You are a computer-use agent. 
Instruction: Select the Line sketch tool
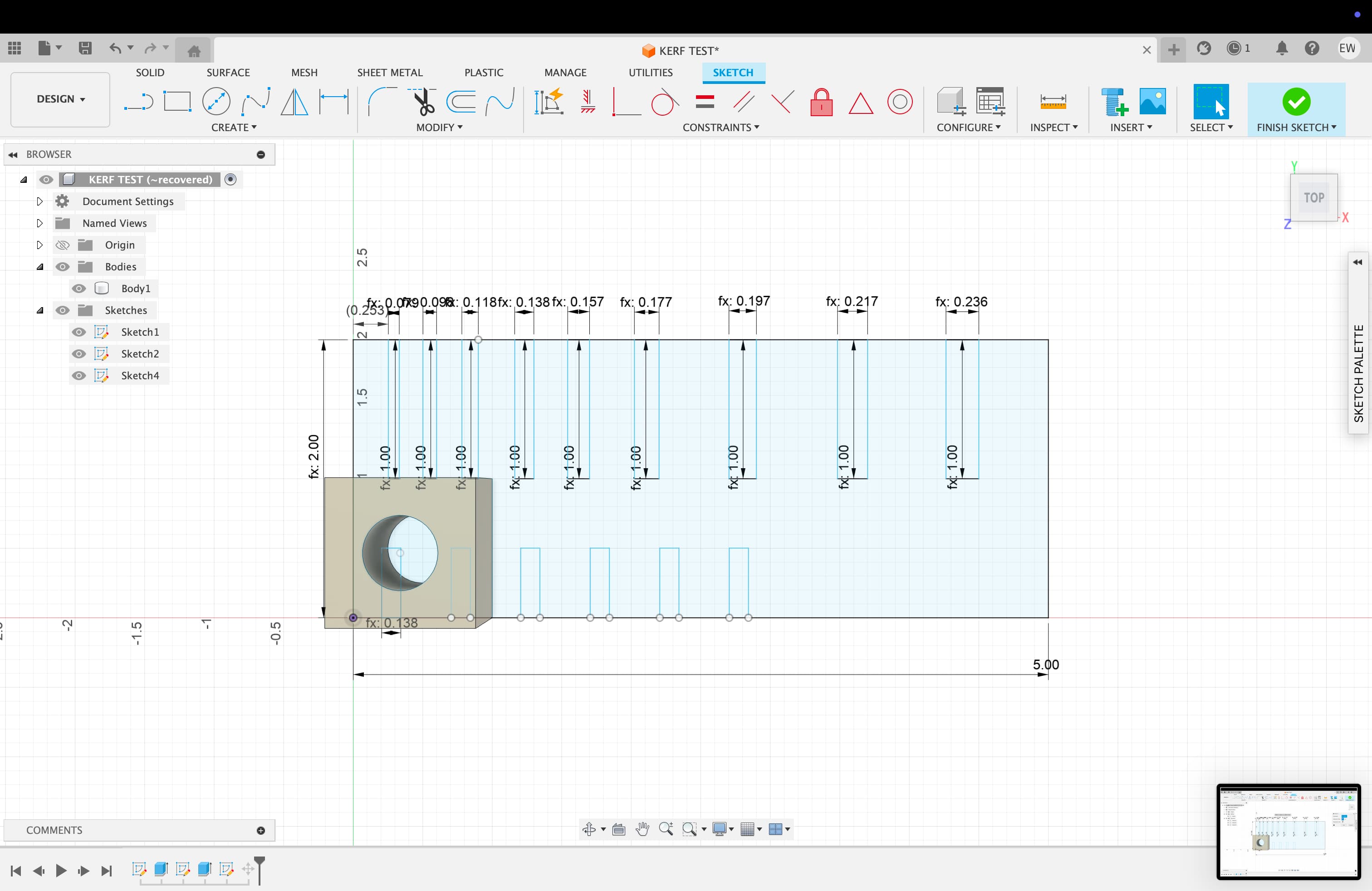[x=138, y=102]
